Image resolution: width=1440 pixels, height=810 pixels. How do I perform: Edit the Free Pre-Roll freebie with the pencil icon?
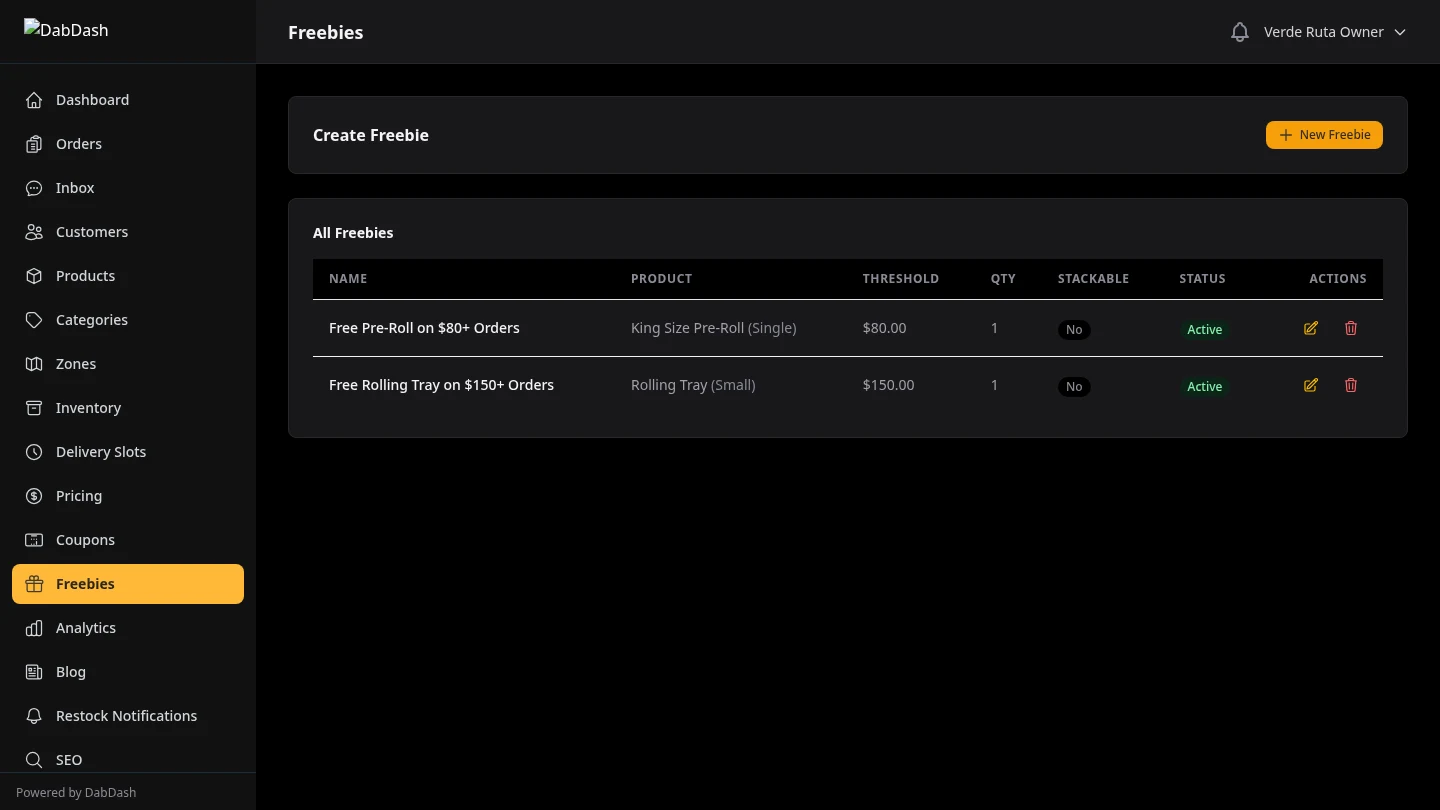(x=1310, y=328)
